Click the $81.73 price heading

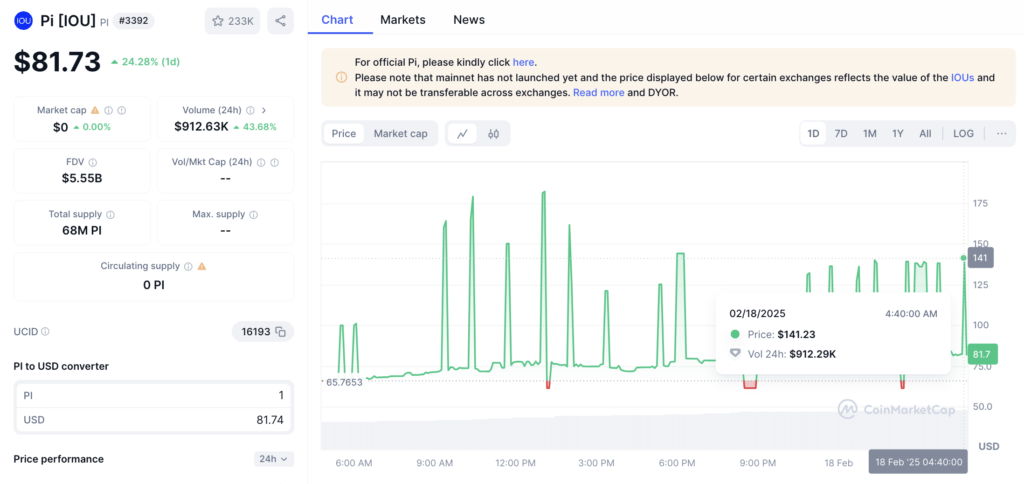pyautogui.click(x=57, y=62)
